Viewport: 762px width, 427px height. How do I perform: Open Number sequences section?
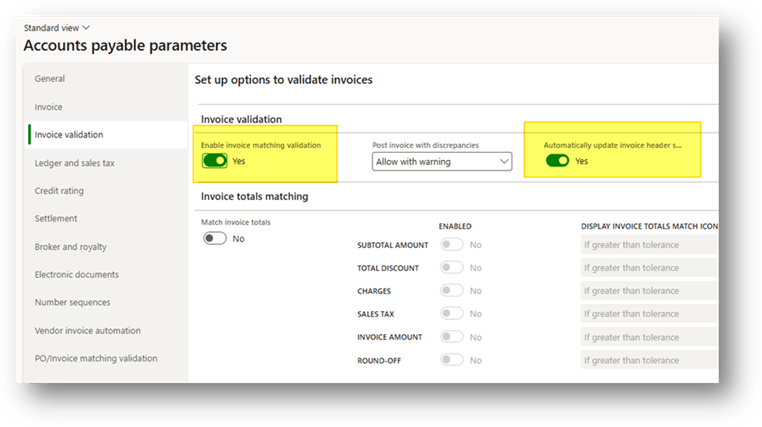pyautogui.click(x=72, y=302)
